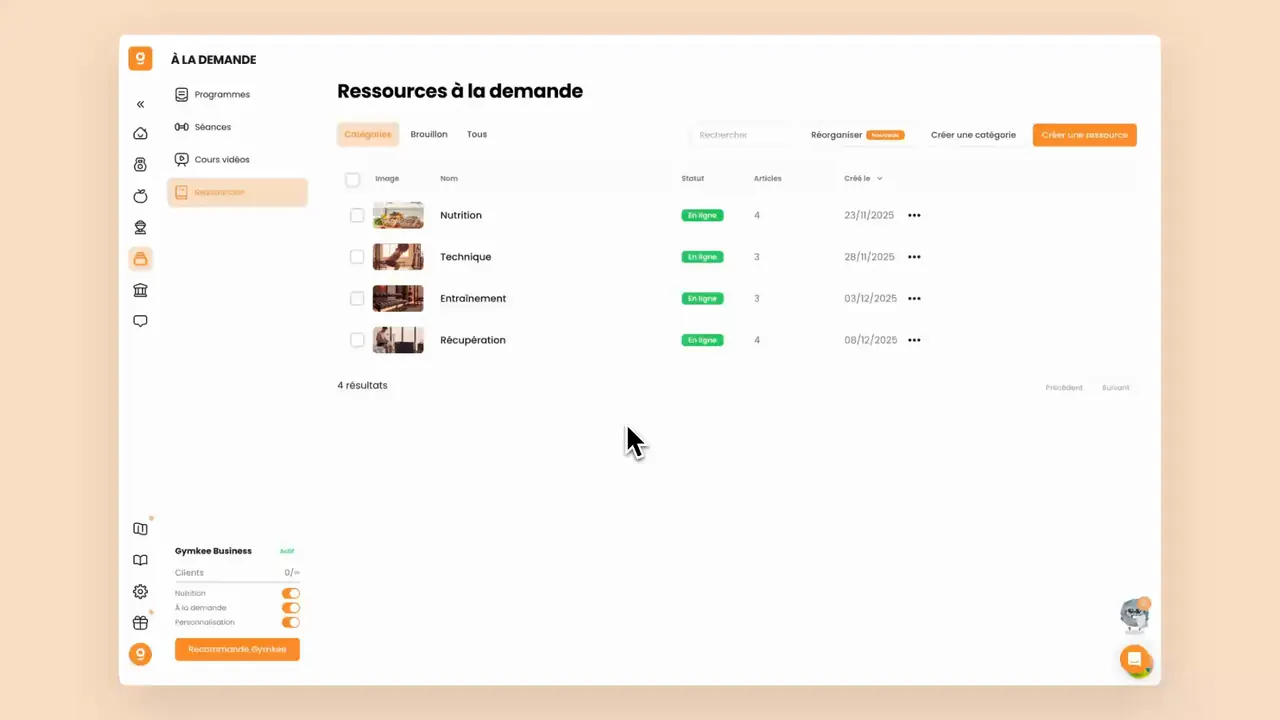Open settings gear icon in sidebar
The image size is (1280, 720).
click(x=140, y=591)
